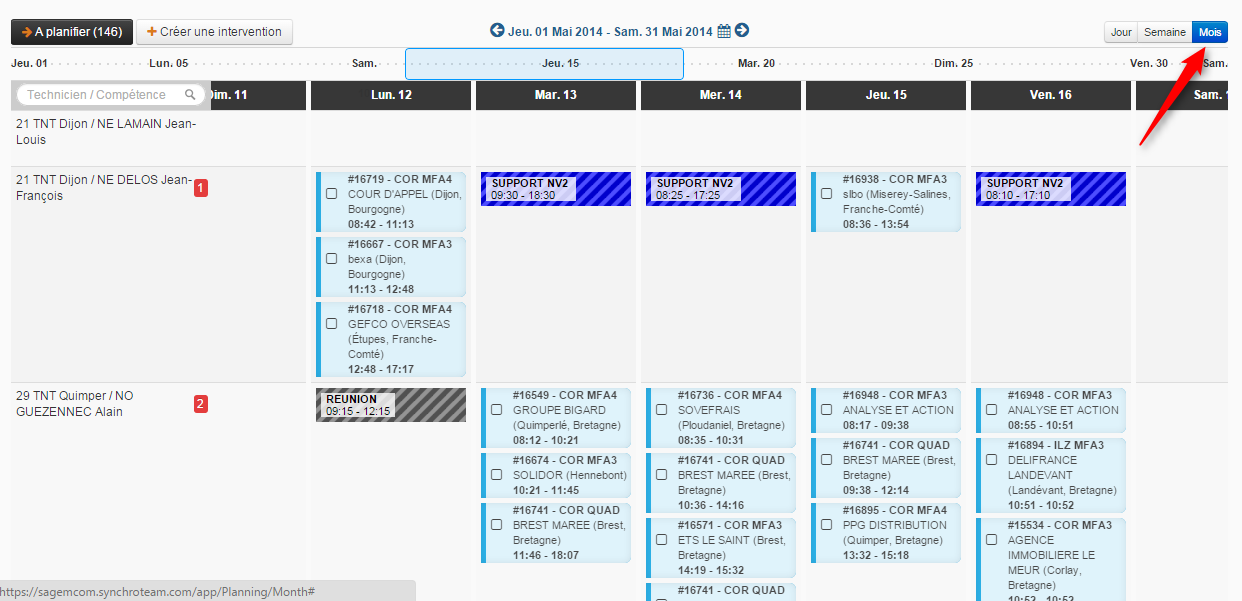
Task: Tick checkbox for ANALYSE ET ACTION 08:17 - 09:38
Action: pos(826,410)
